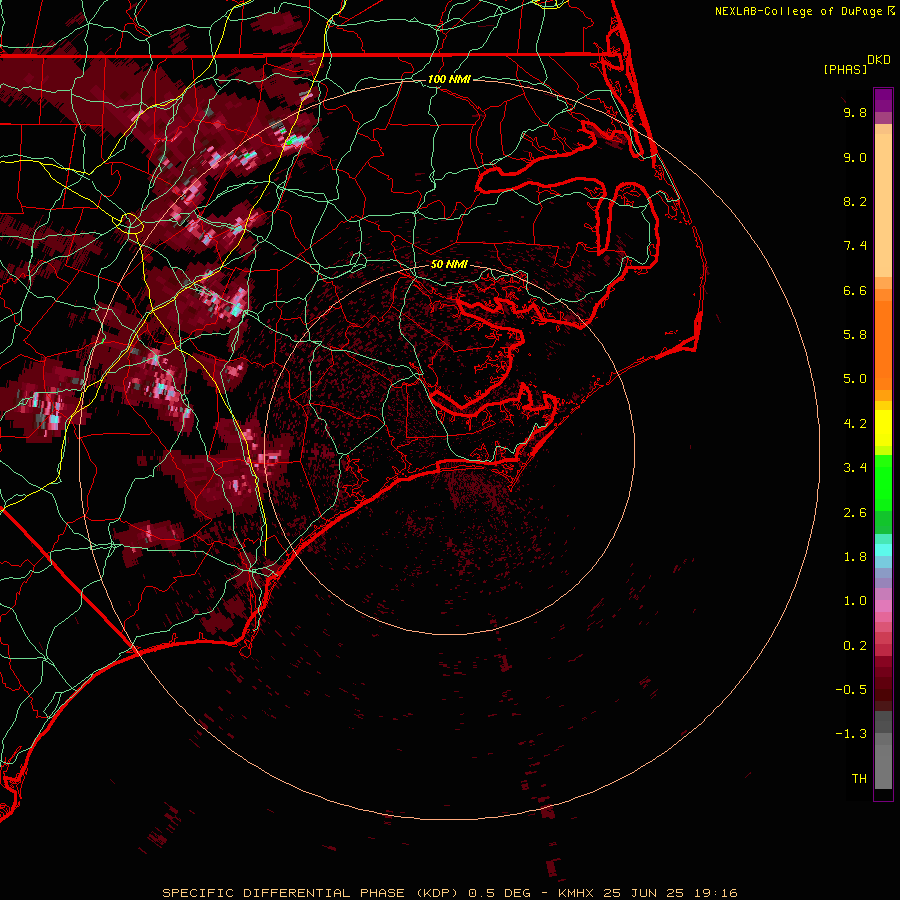Click the 3.4 value on the scale

(x=855, y=468)
